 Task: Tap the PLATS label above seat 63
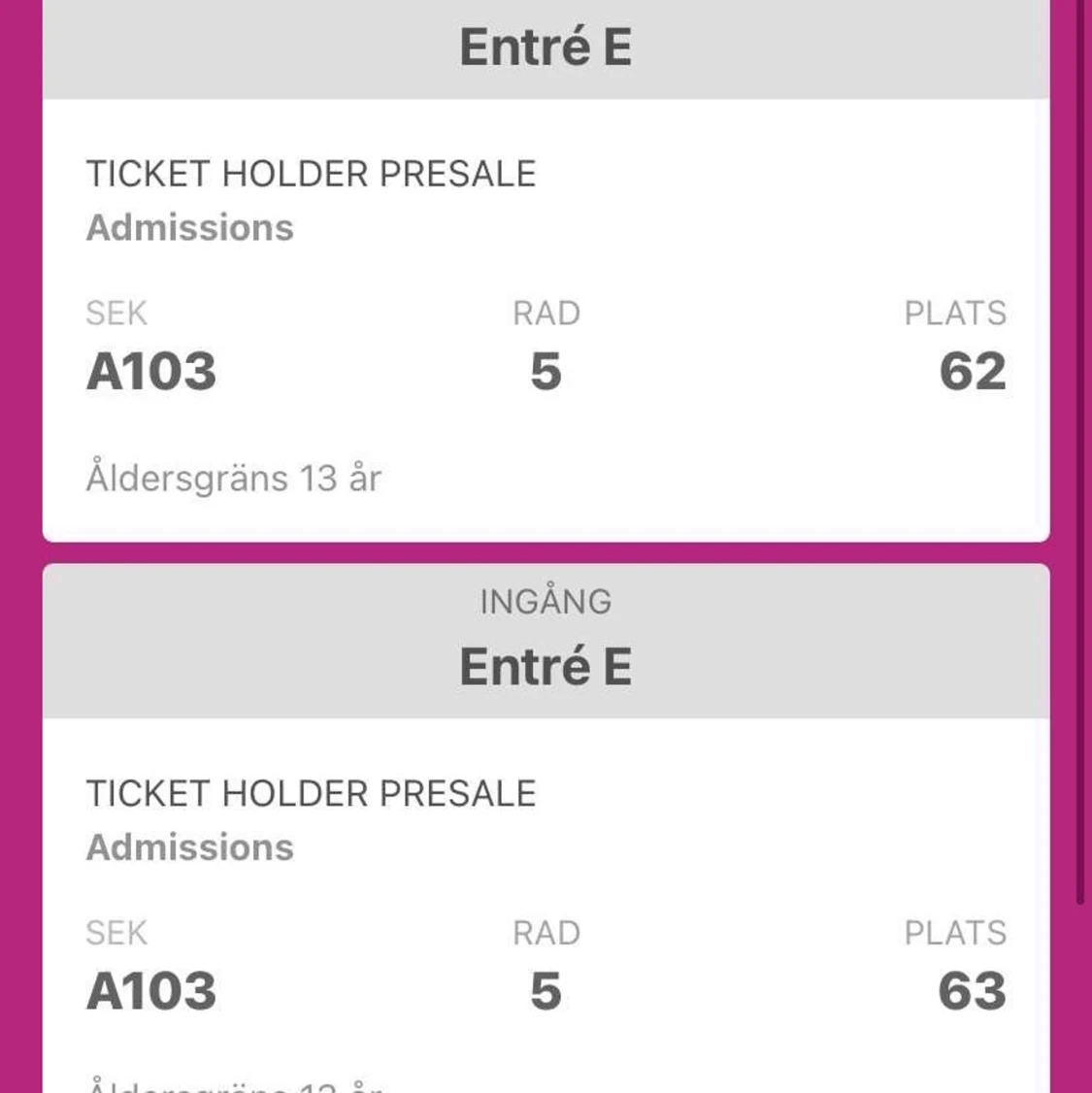(955, 933)
